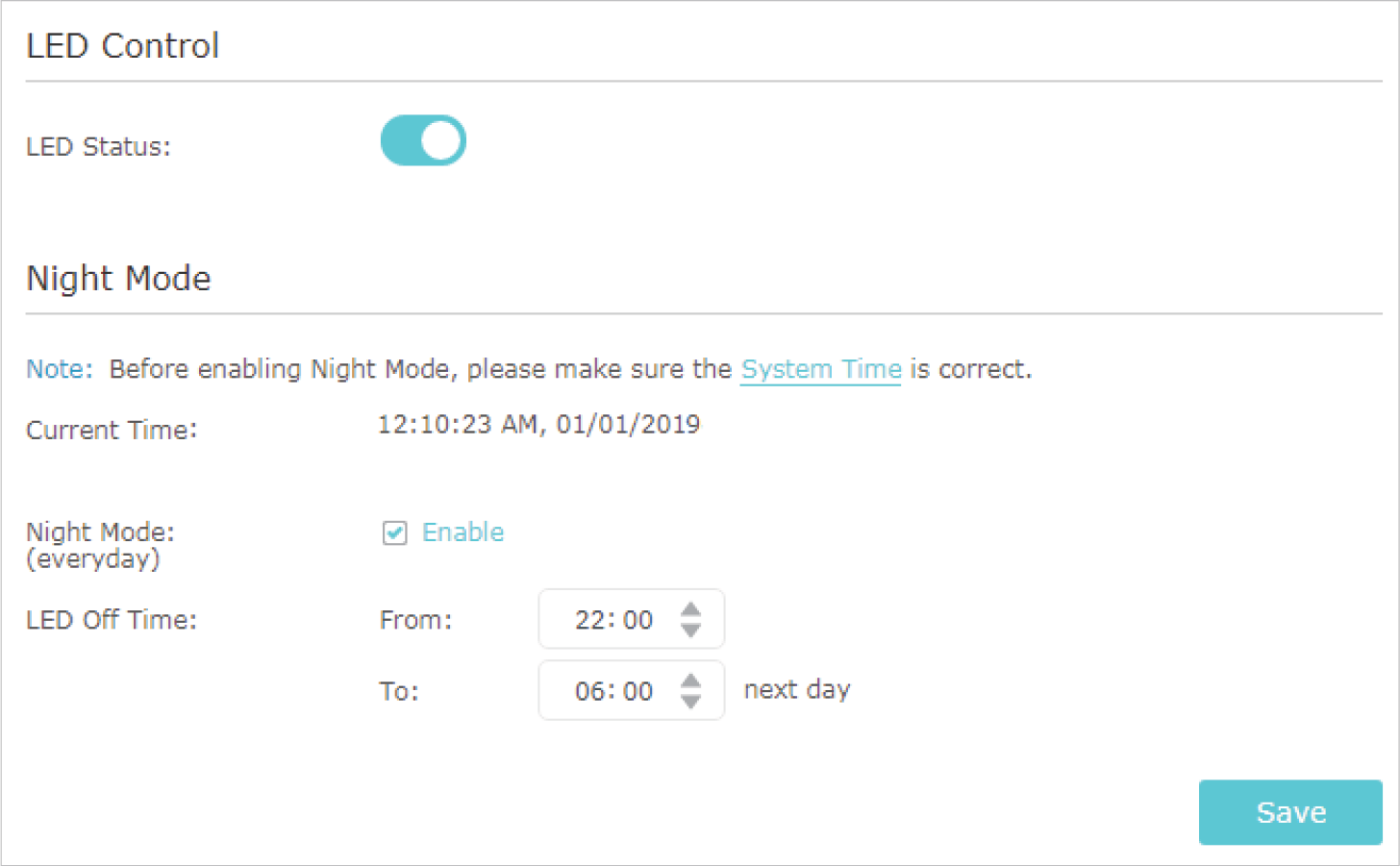Image resolution: width=1400 pixels, height=866 pixels.
Task: Turn off the LED Status switch
Action: tap(423, 141)
